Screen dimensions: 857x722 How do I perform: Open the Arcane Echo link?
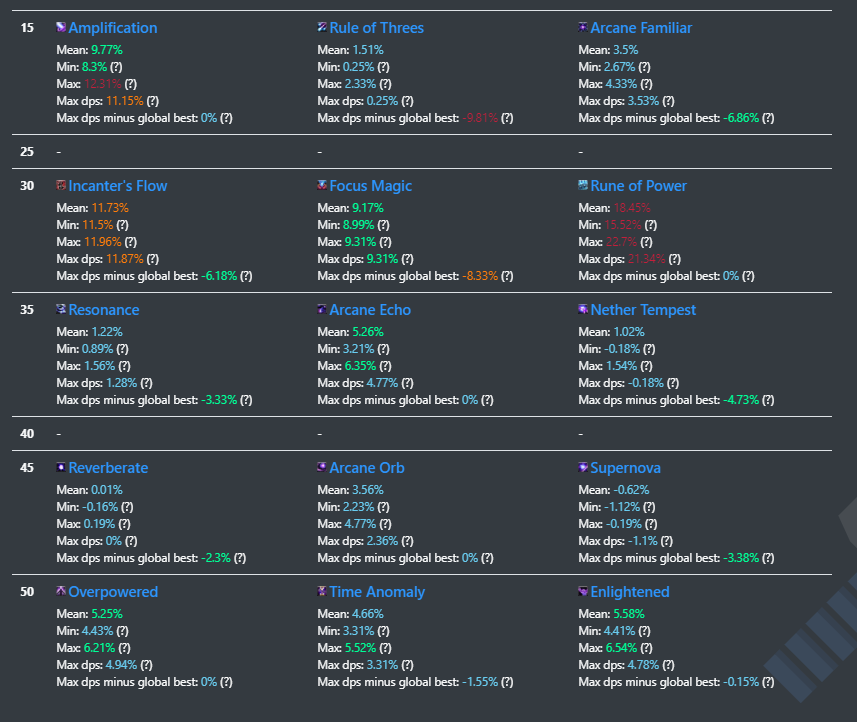click(370, 310)
